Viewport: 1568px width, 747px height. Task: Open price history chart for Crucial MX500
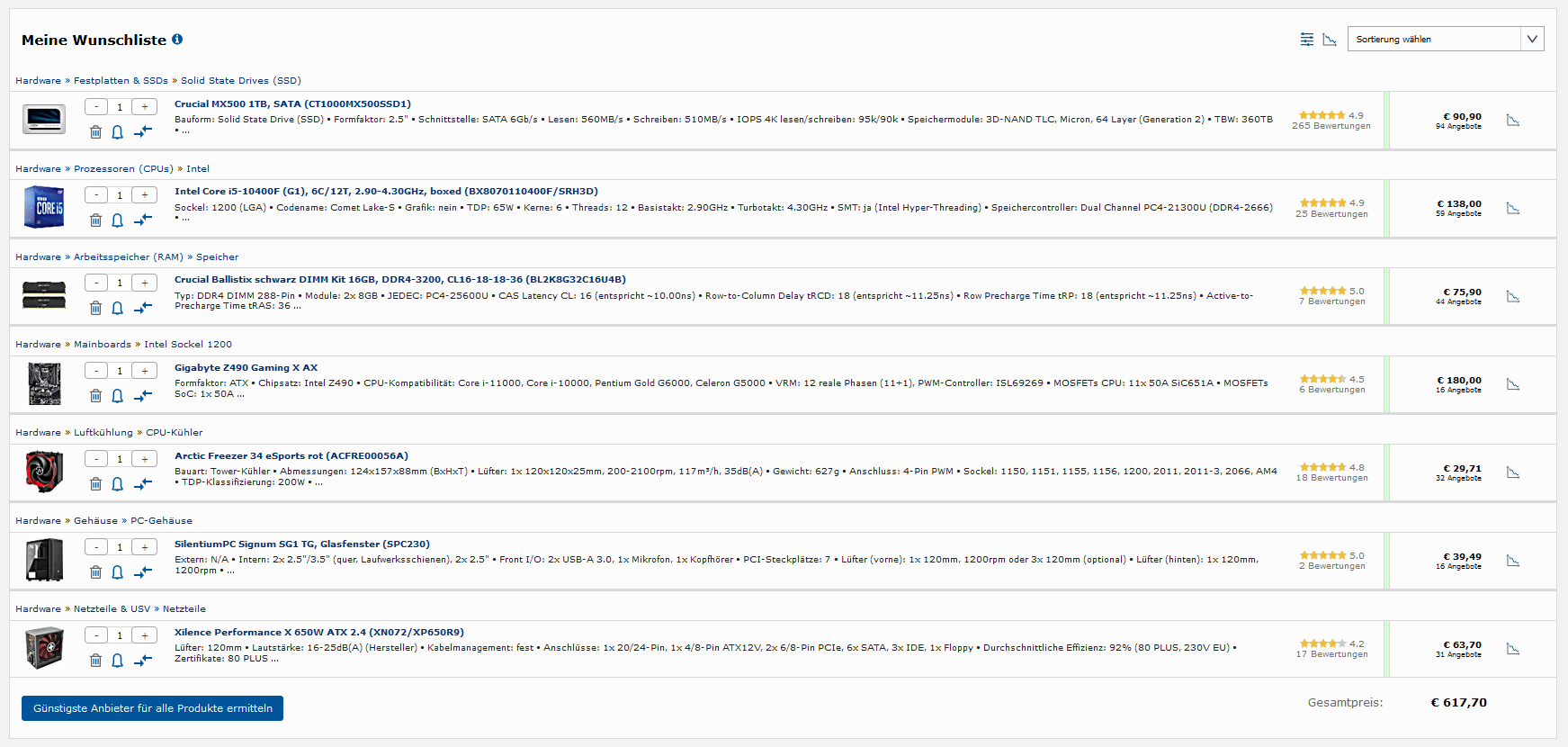click(x=1513, y=120)
